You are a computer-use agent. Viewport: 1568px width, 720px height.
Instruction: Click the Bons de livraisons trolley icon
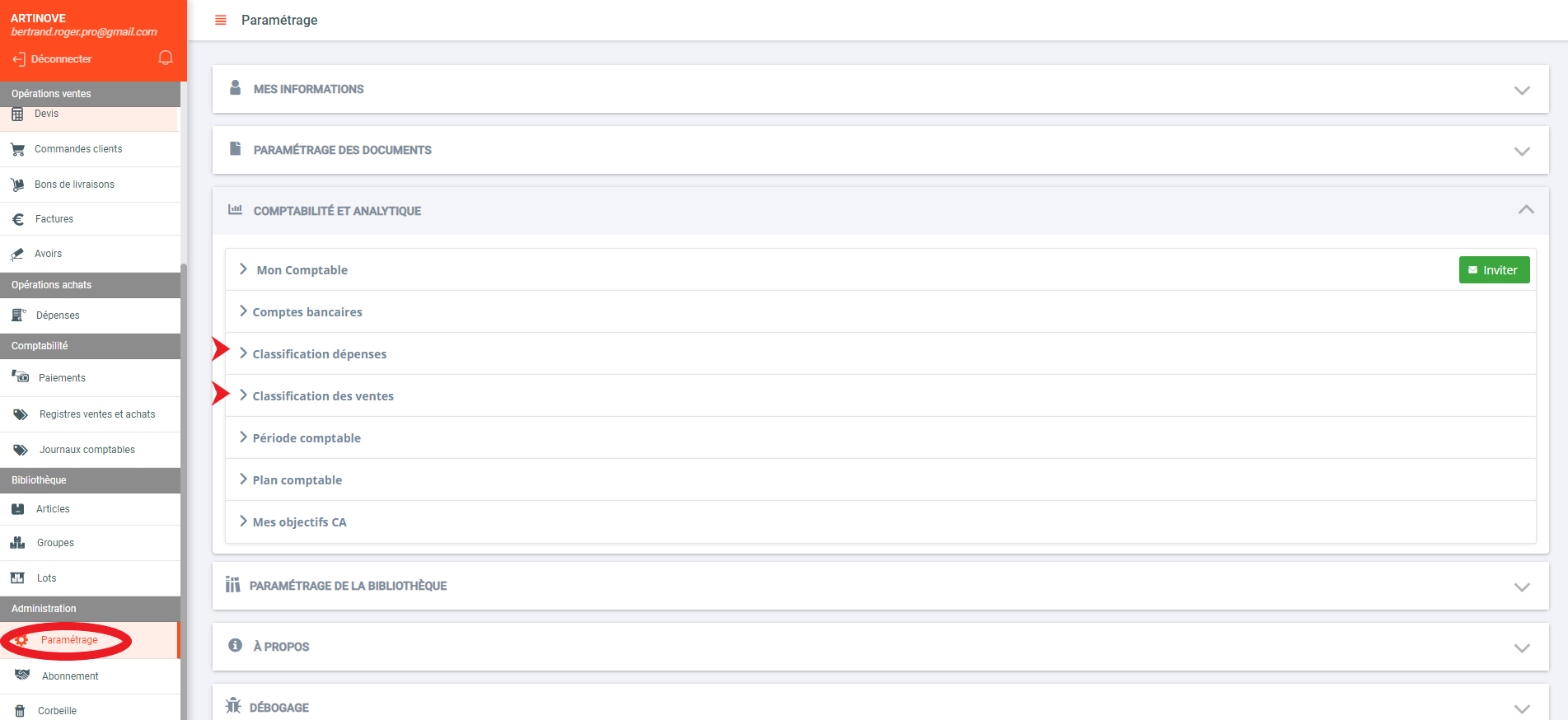(x=17, y=185)
